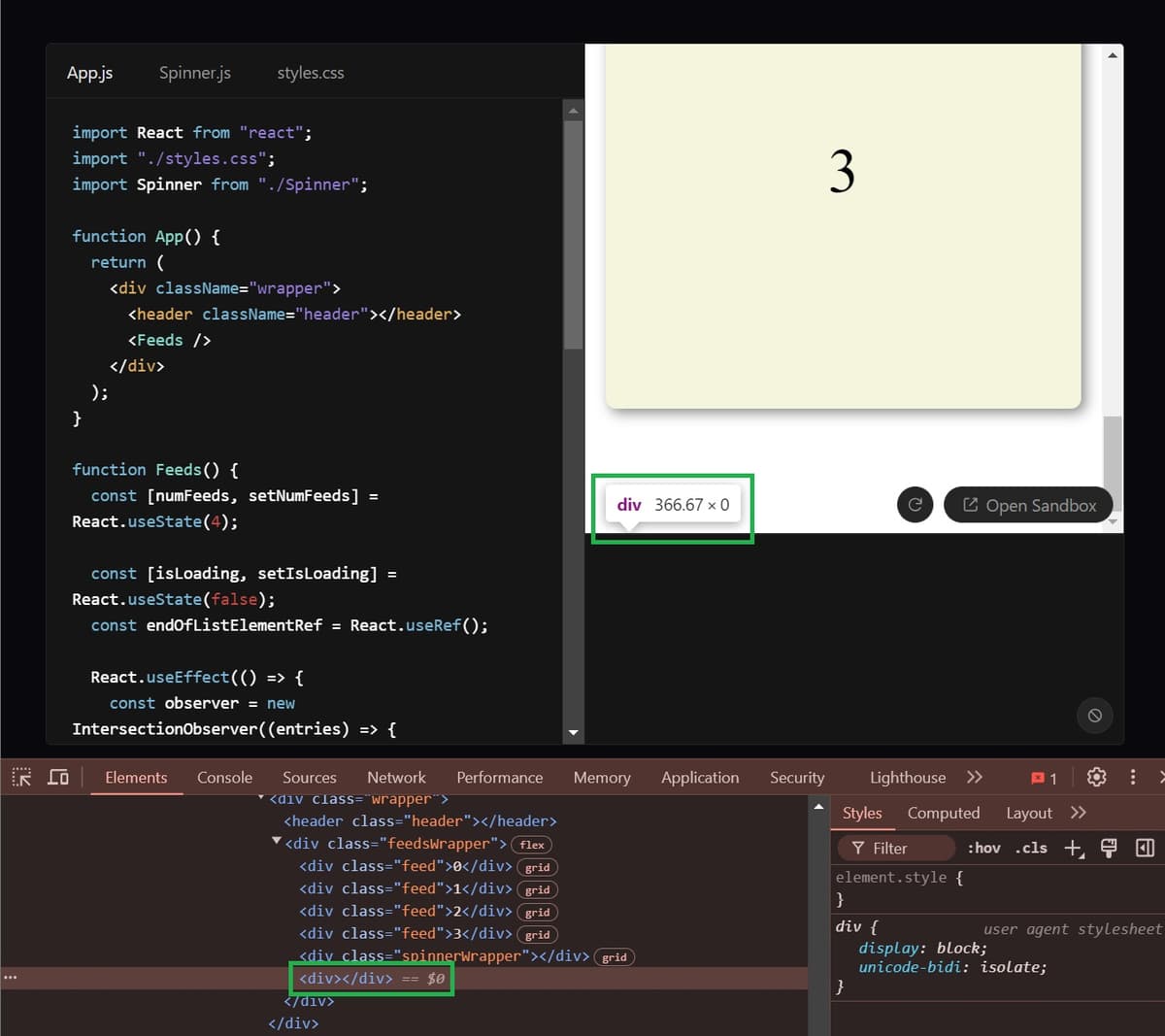Open the customize DevTools three-dot menu

1132,777
